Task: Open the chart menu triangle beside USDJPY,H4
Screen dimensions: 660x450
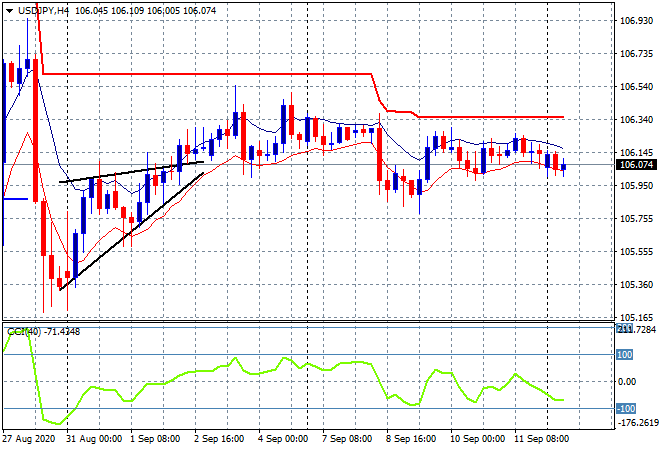Action: (9, 11)
